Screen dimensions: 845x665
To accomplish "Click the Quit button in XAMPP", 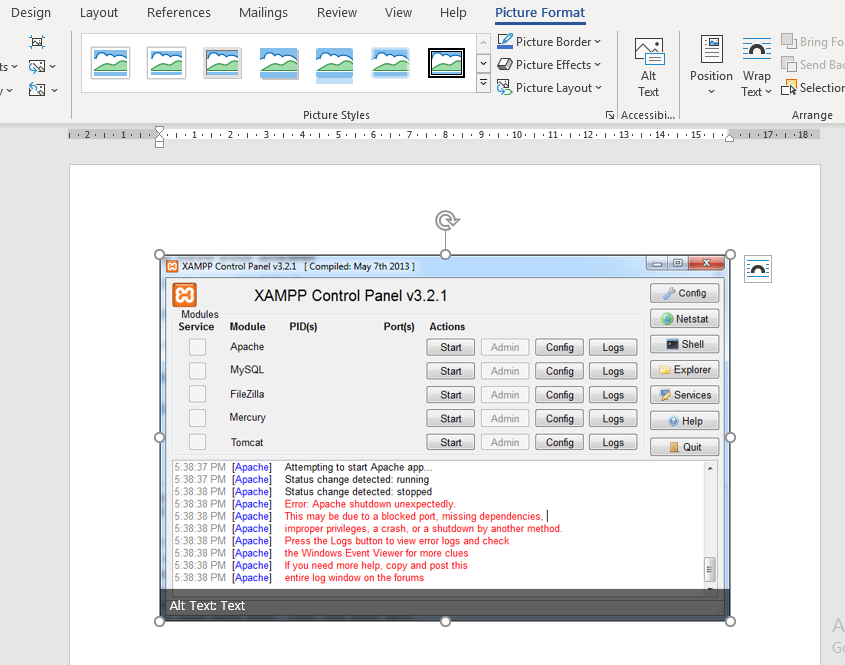I will pyautogui.click(x=684, y=447).
